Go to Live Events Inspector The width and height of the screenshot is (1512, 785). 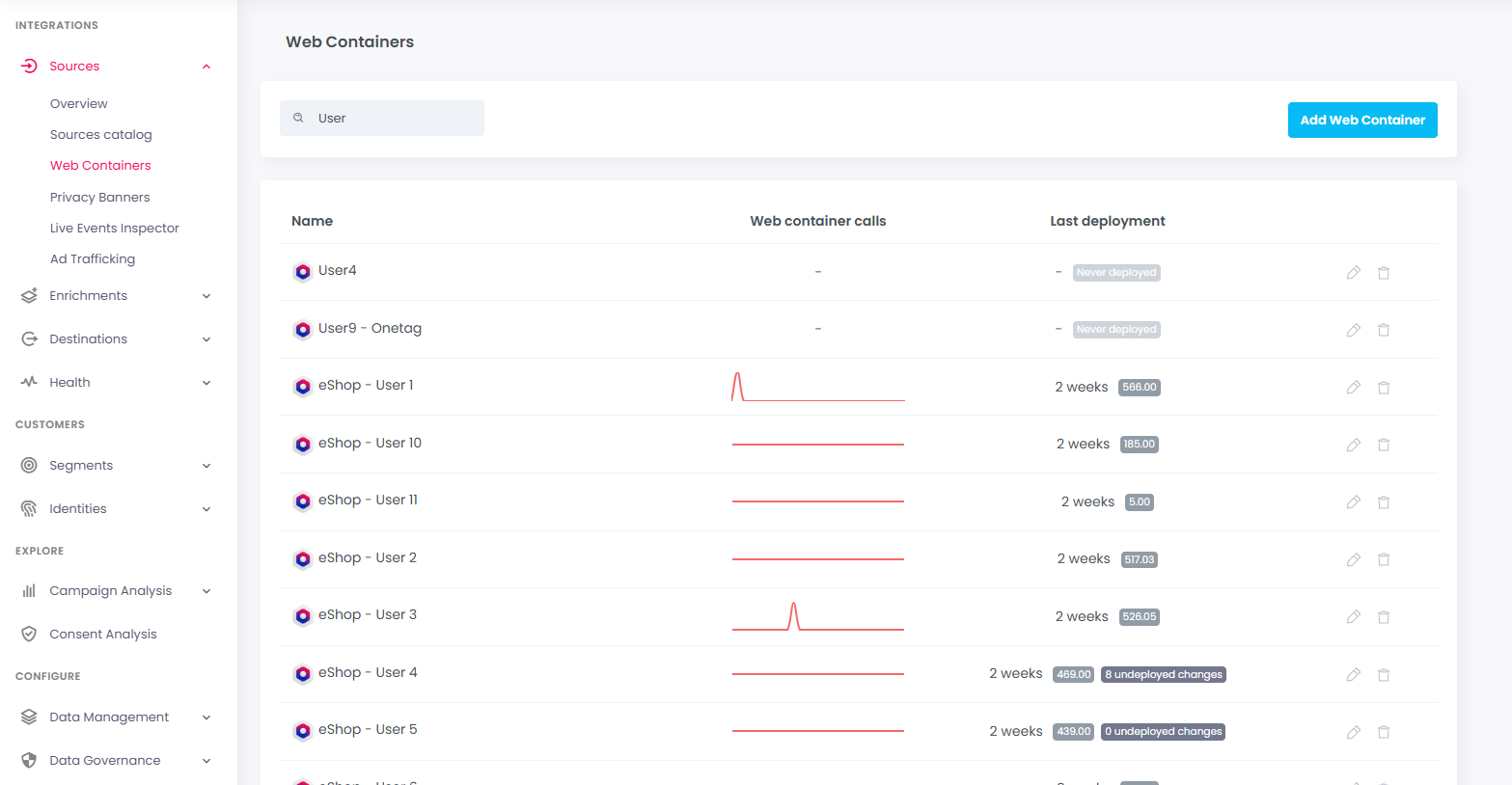(x=115, y=228)
